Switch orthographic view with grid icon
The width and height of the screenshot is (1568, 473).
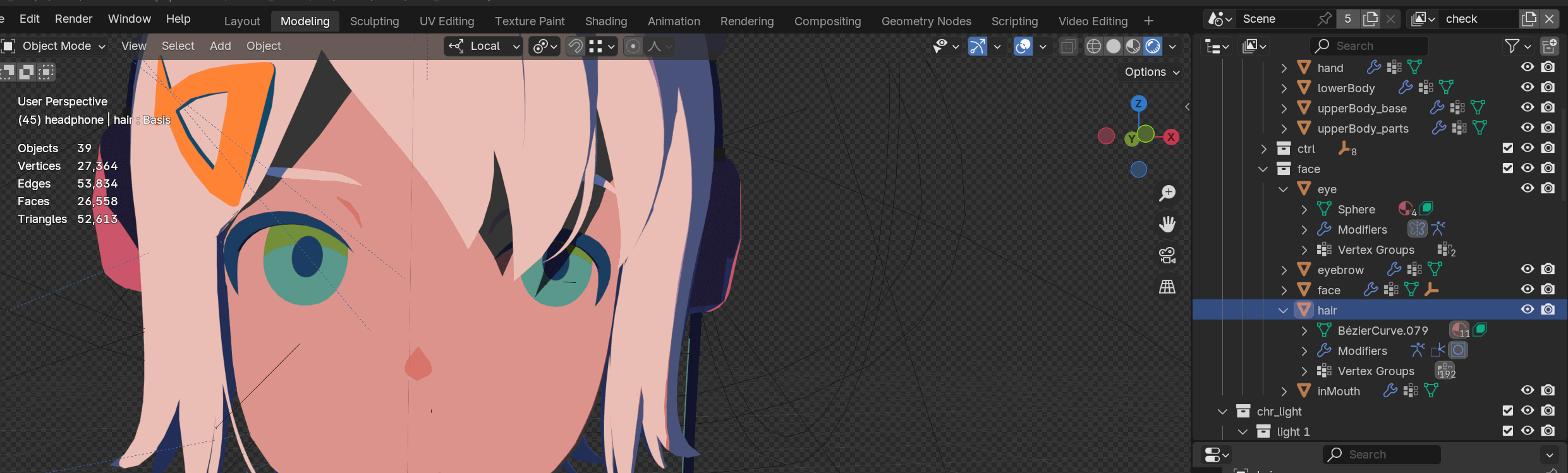point(1167,287)
